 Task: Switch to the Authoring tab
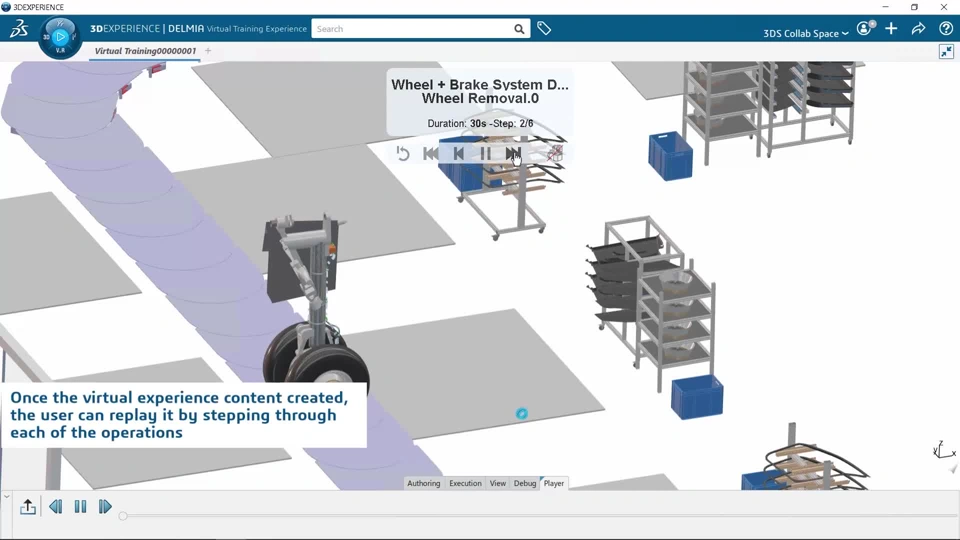pos(424,483)
